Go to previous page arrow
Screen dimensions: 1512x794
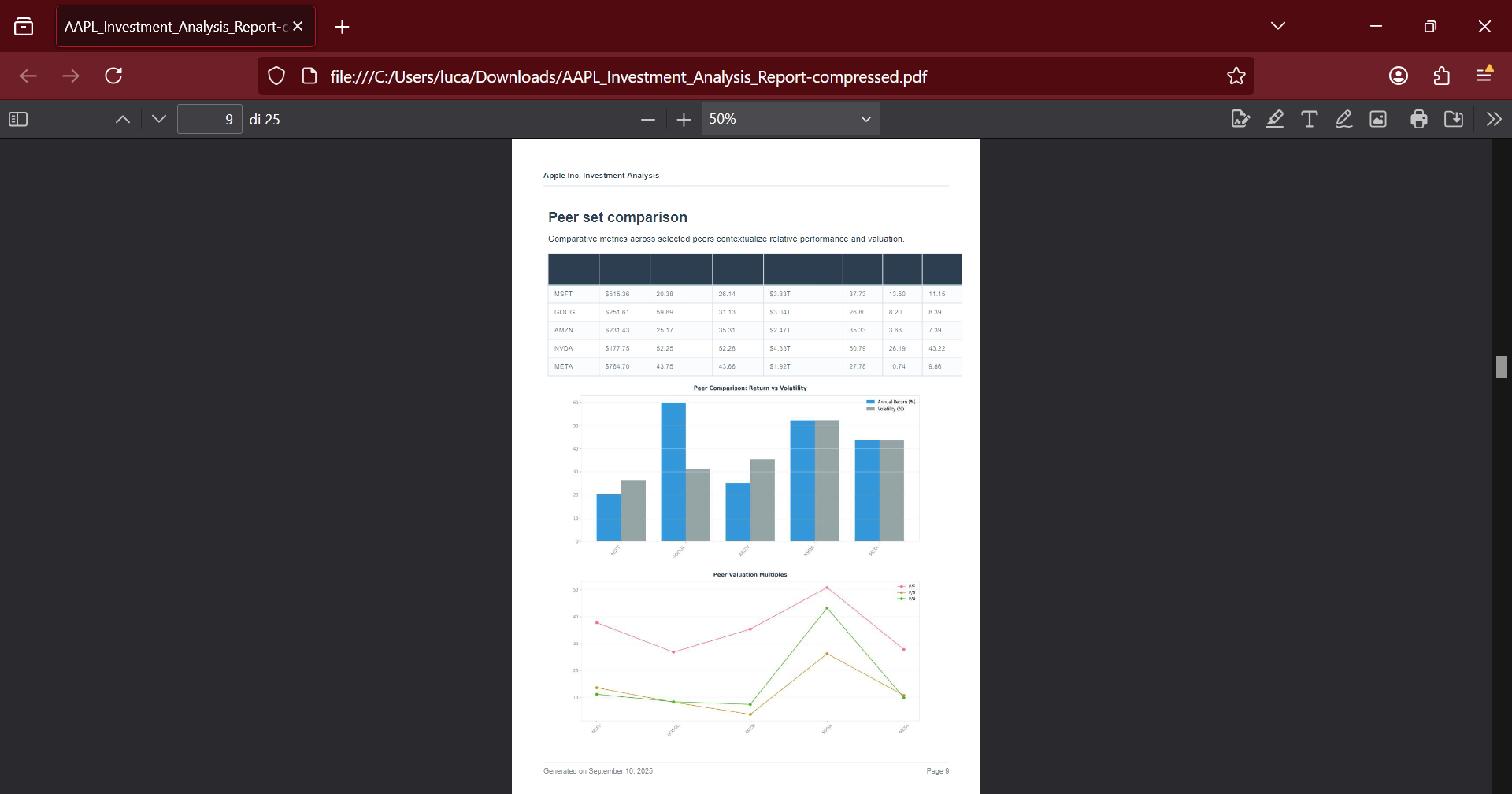123,119
